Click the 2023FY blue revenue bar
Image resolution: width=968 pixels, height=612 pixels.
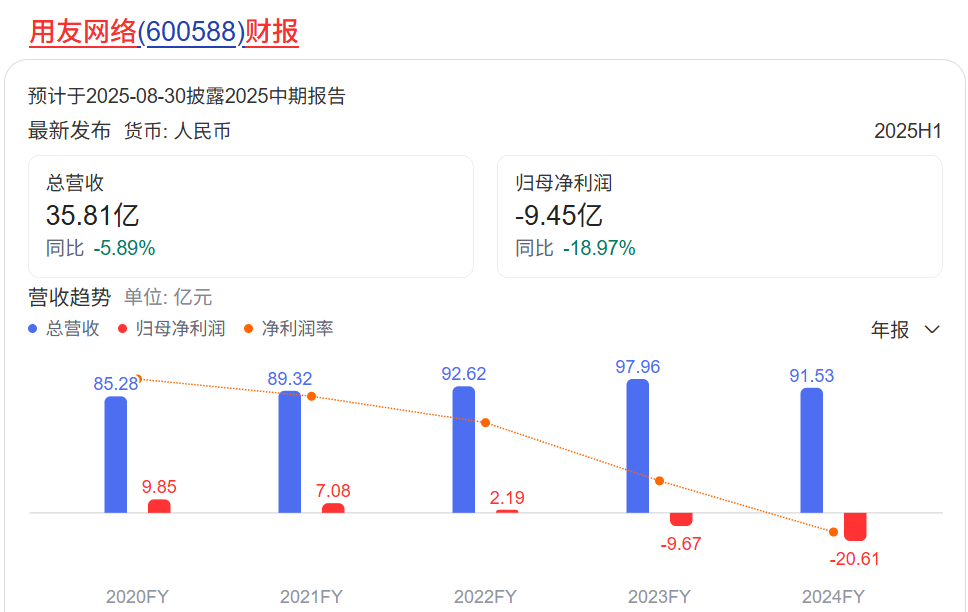click(638, 446)
